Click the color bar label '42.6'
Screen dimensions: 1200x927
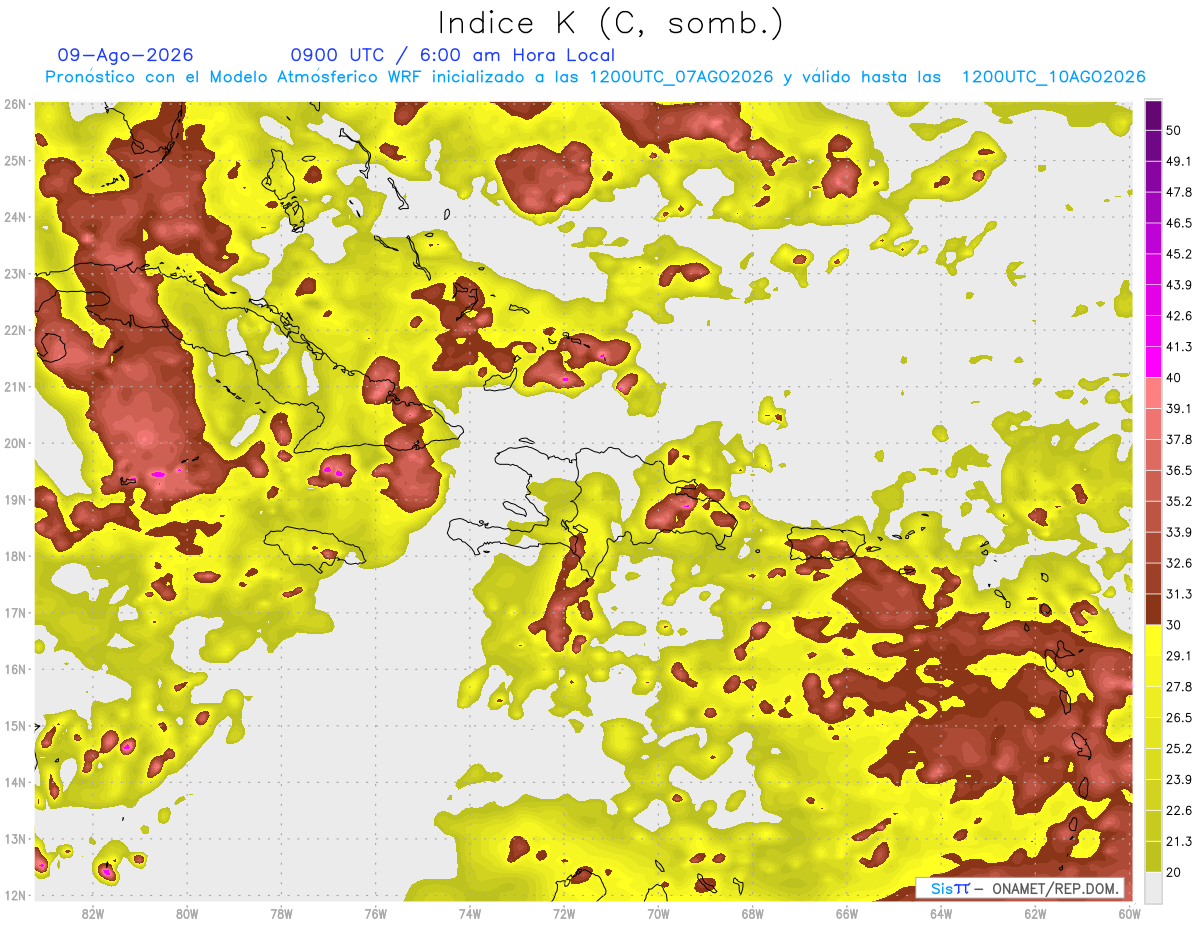[x=1178, y=316]
